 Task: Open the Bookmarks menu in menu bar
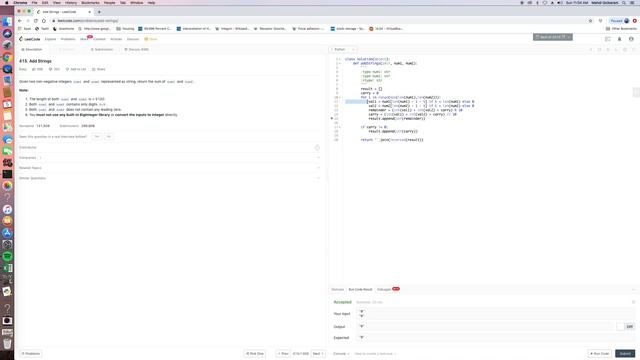click(90, 3)
